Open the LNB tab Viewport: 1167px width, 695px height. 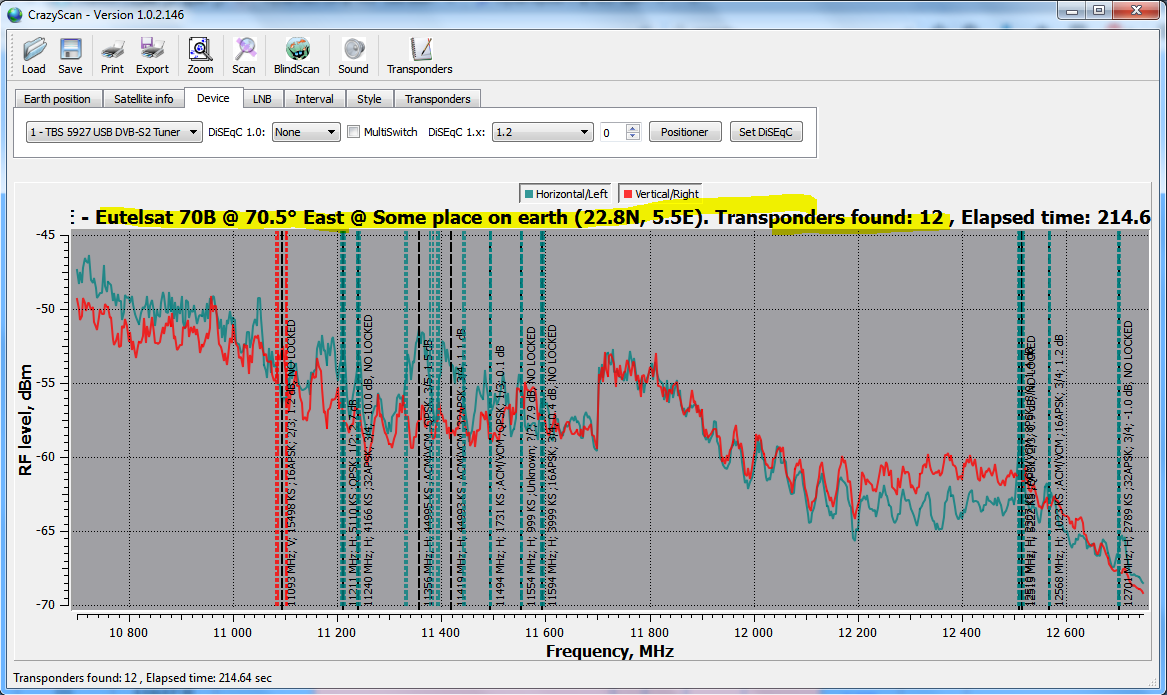pos(262,99)
